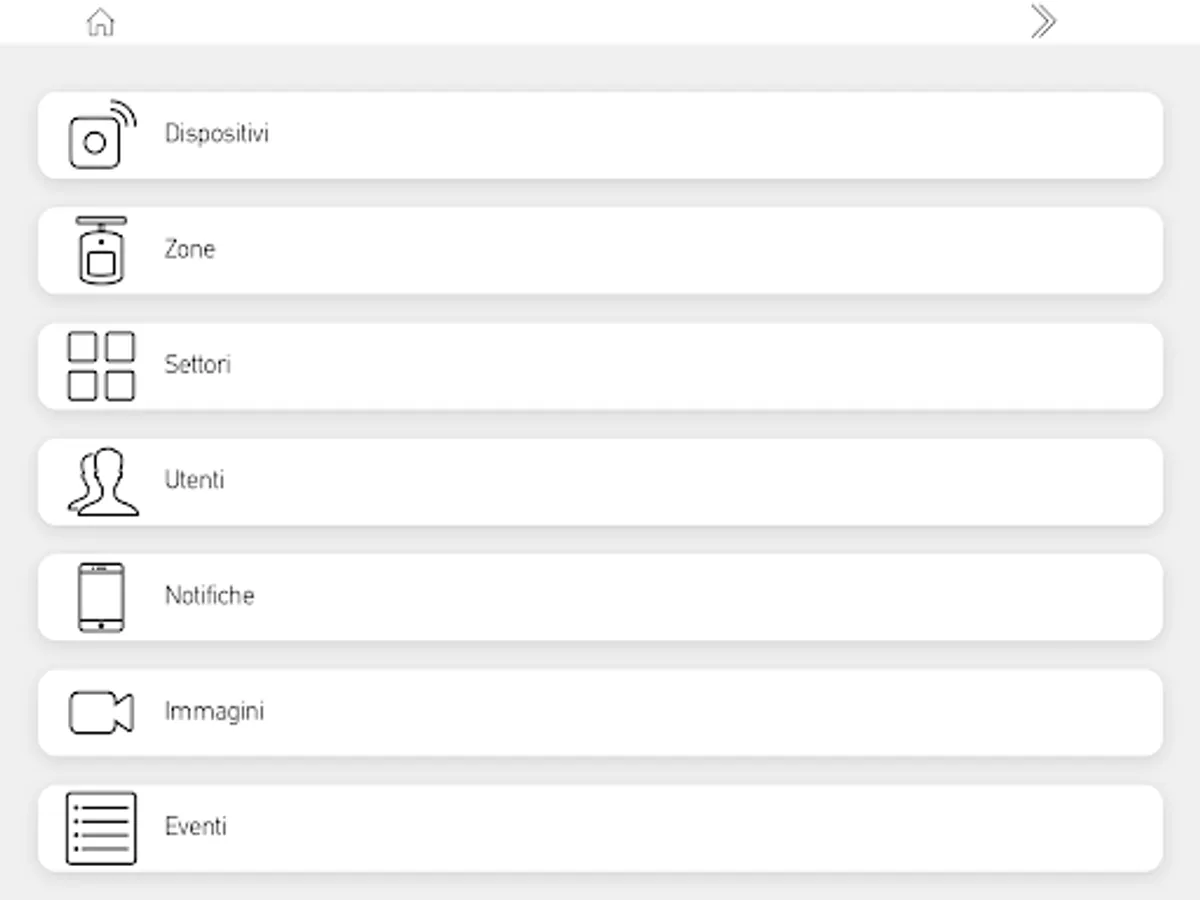The height and width of the screenshot is (900, 1200).
Task: Click the empty right area of Settori row
Action: point(800,366)
